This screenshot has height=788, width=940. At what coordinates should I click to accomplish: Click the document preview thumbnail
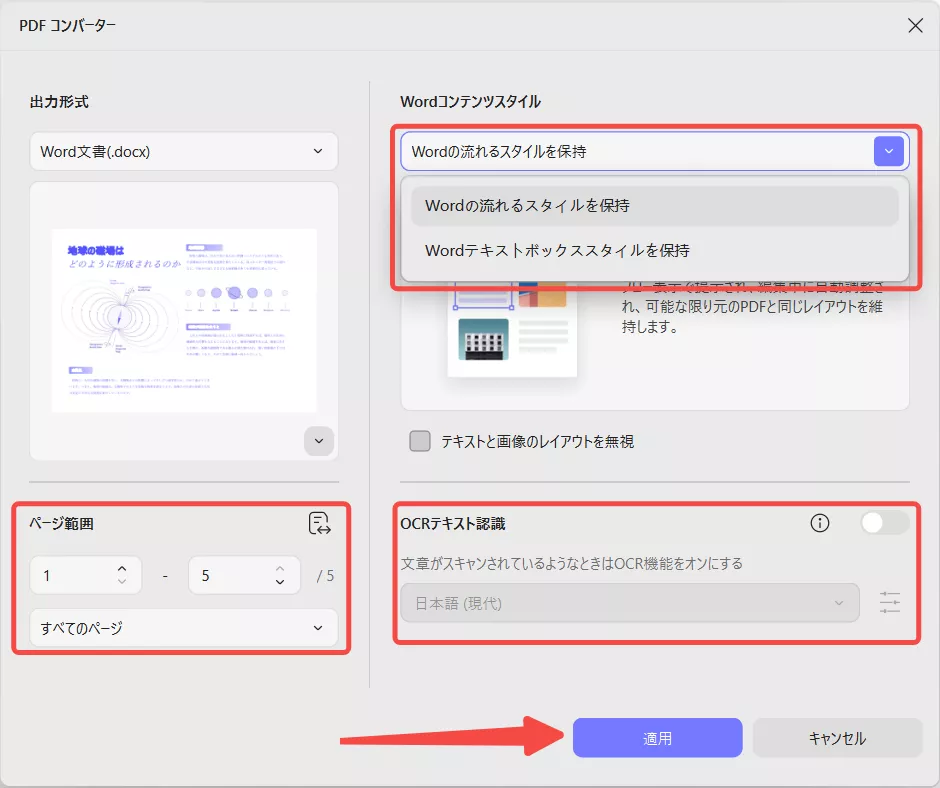(x=184, y=320)
